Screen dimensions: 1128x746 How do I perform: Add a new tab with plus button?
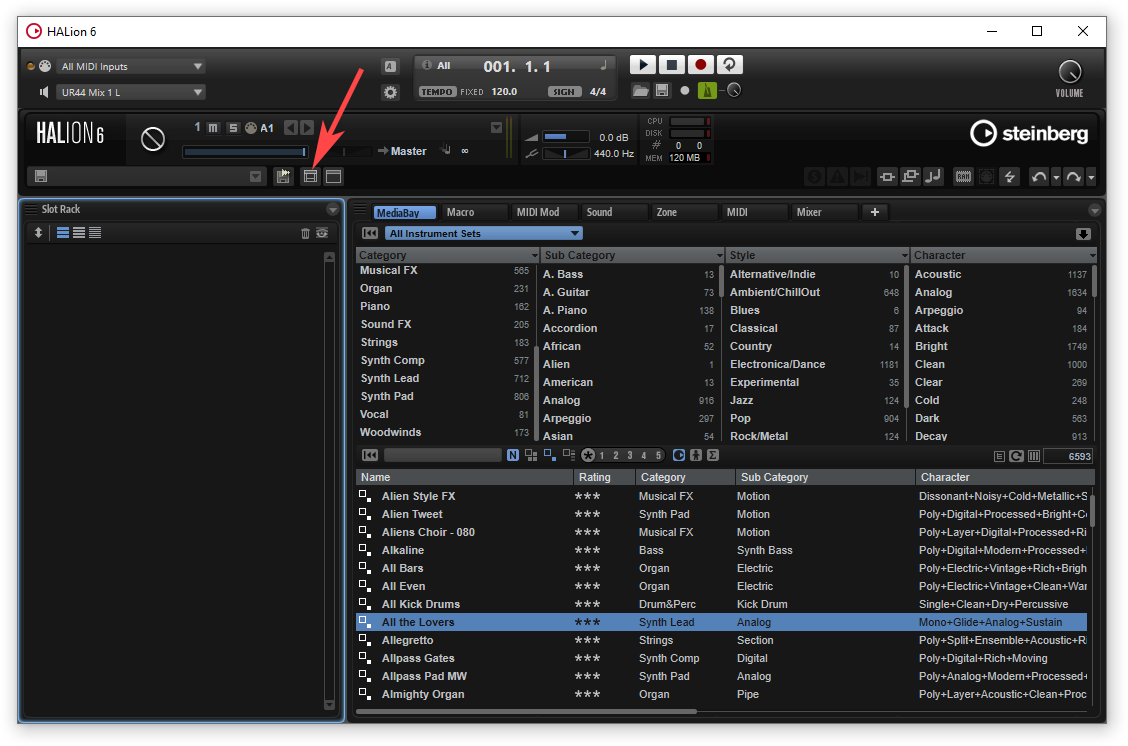click(x=875, y=212)
